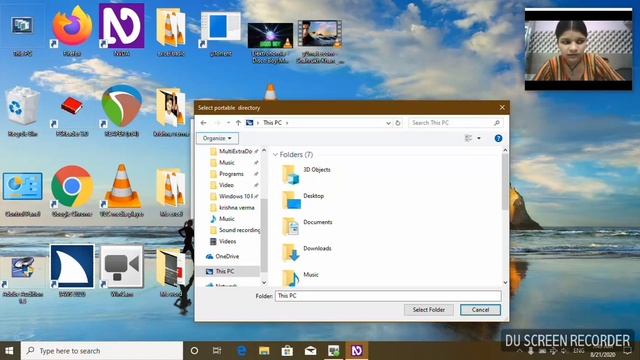Select the Google Chrome desktop shortcut
This screenshot has height=360, width=640.
pos(72,191)
